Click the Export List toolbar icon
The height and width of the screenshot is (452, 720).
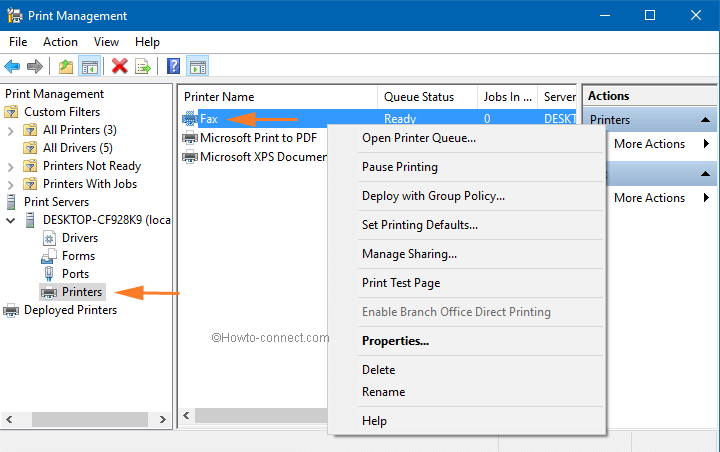coord(143,67)
